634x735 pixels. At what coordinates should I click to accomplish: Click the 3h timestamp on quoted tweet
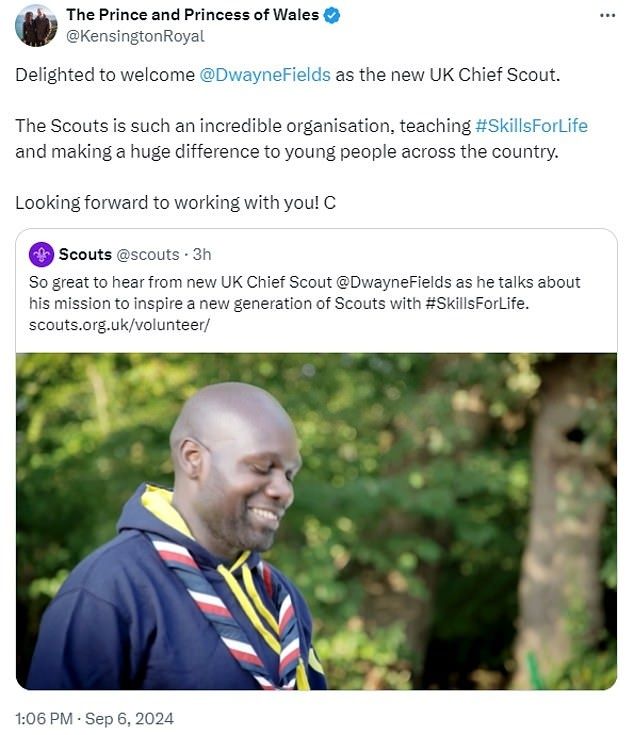pos(202,254)
